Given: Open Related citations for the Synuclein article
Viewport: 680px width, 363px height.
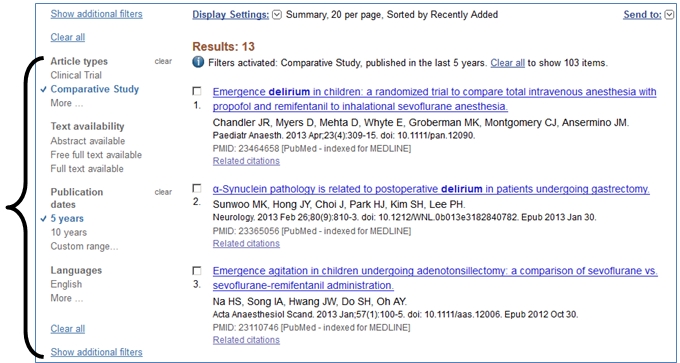Looking at the screenshot, I should 246,244.
